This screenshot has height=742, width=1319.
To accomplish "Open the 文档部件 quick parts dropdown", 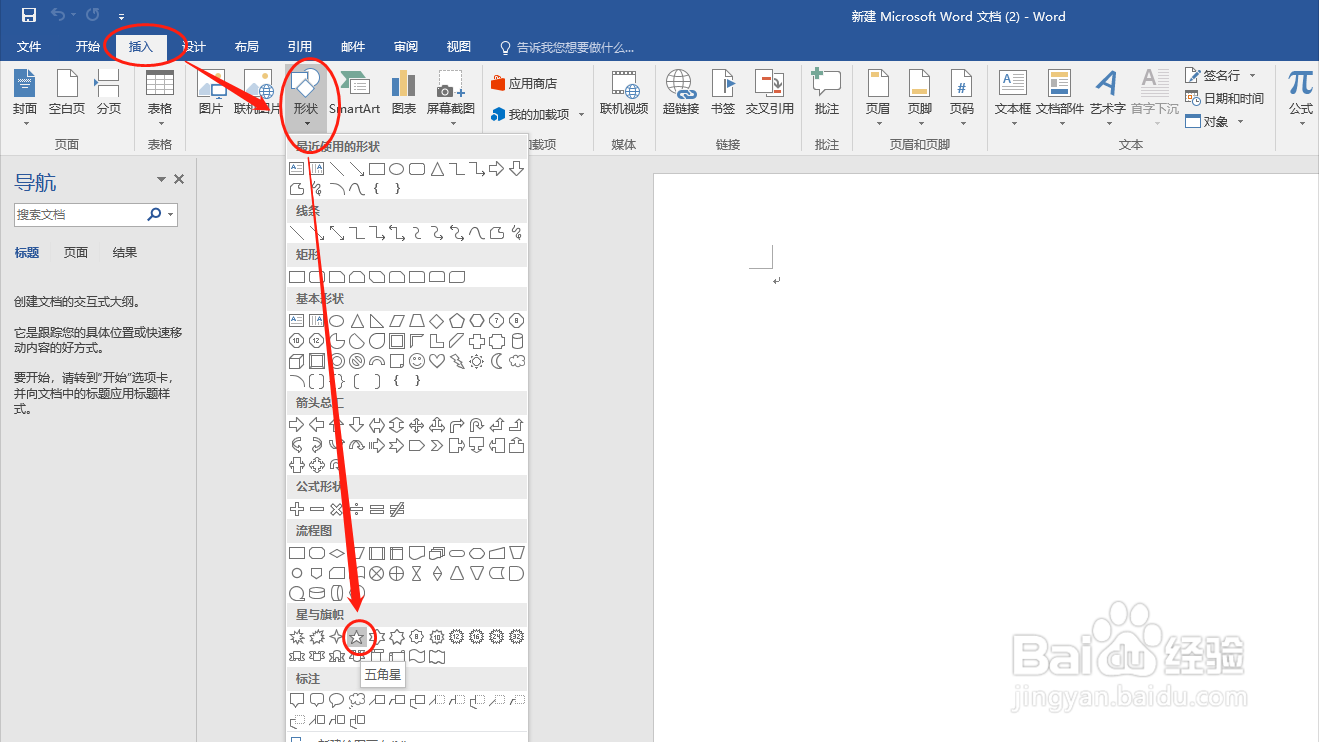I will point(1060,98).
